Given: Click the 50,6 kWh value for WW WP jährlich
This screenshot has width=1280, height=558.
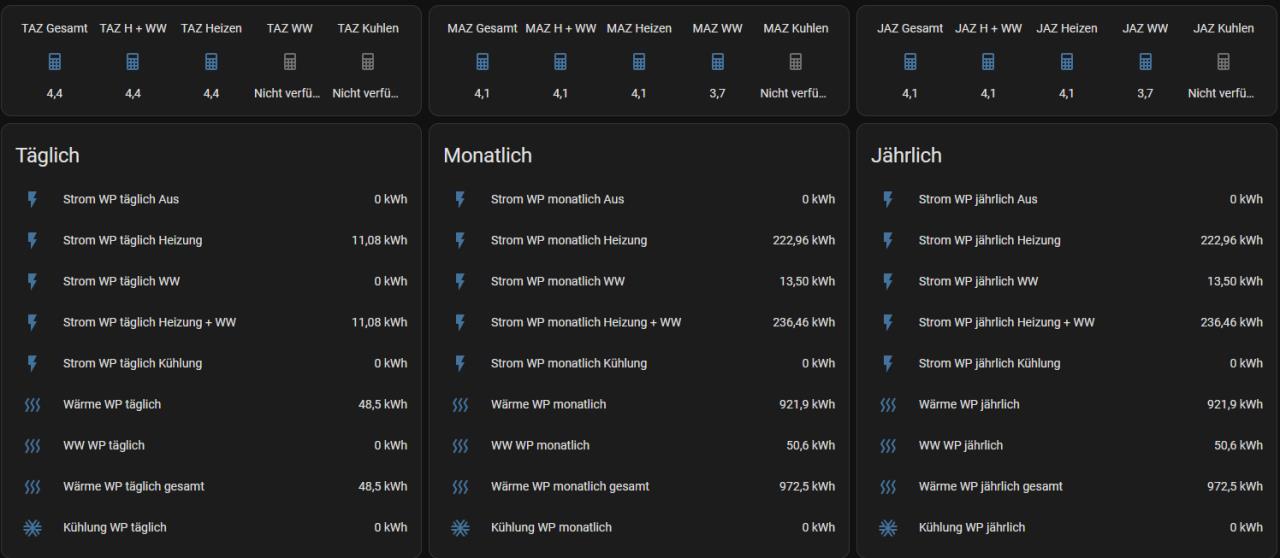Looking at the screenshot, I should 1238,445.
